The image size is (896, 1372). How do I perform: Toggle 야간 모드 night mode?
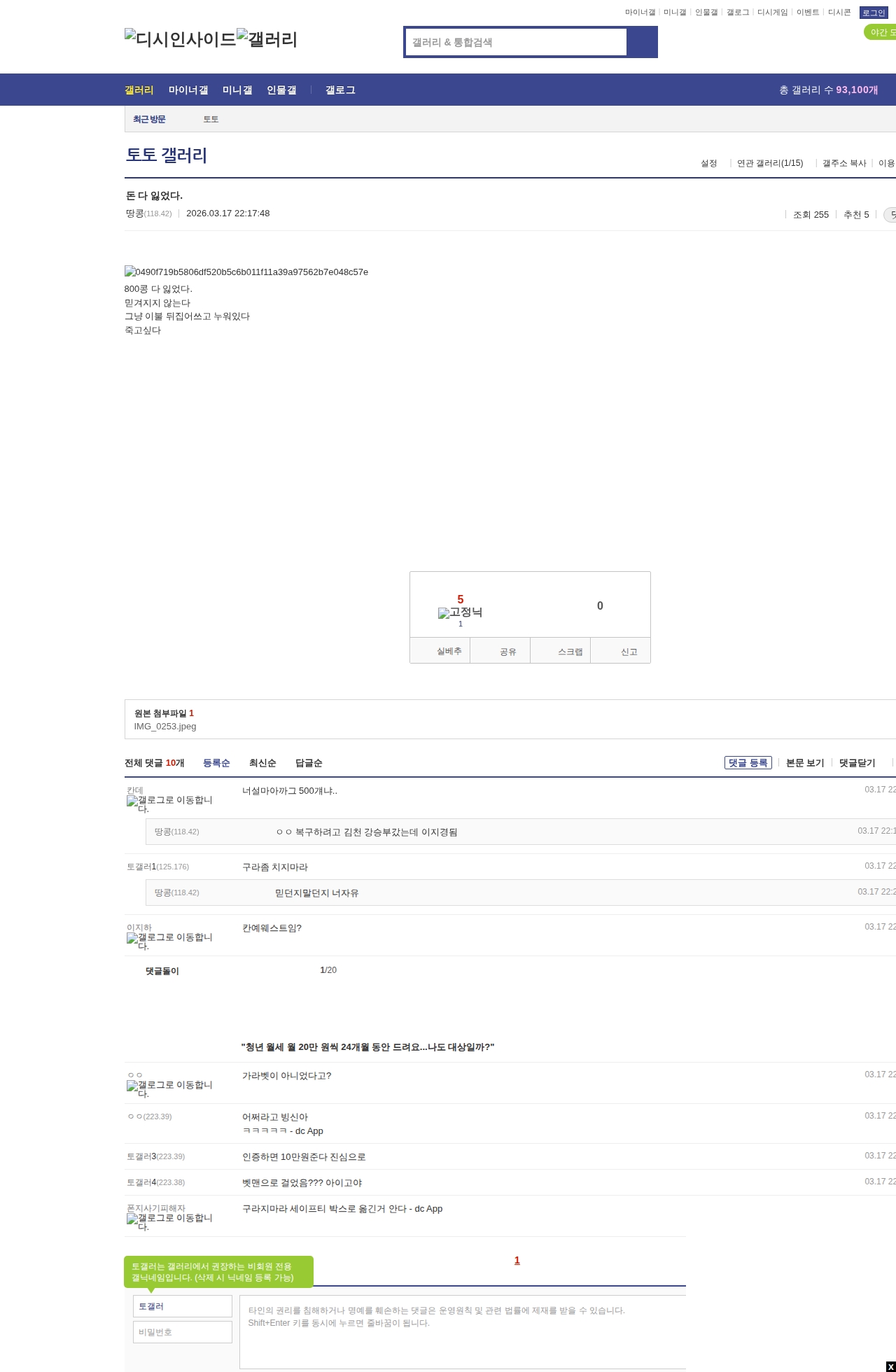pos(881,32)
